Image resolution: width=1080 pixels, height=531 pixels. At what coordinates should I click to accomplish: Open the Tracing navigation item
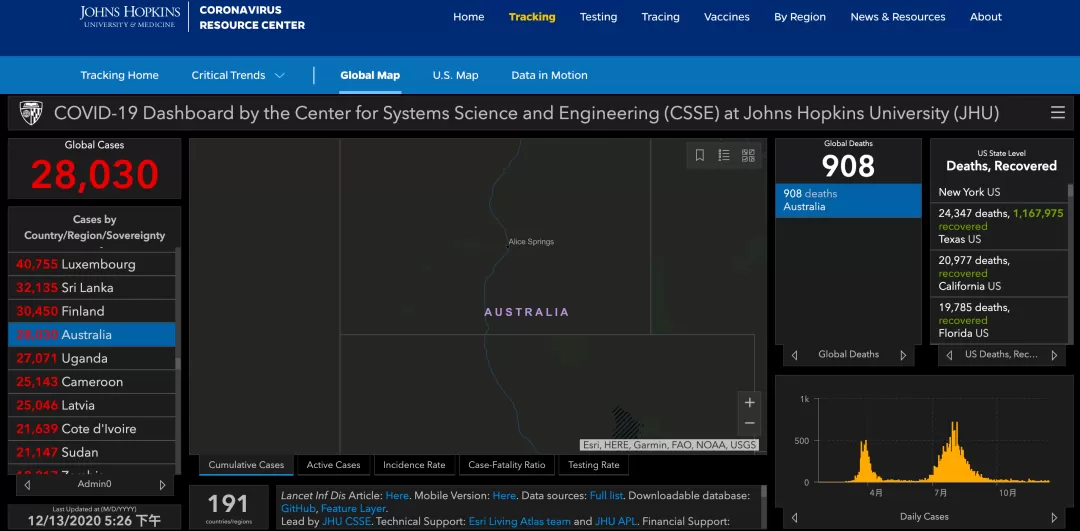click(661, 17)
